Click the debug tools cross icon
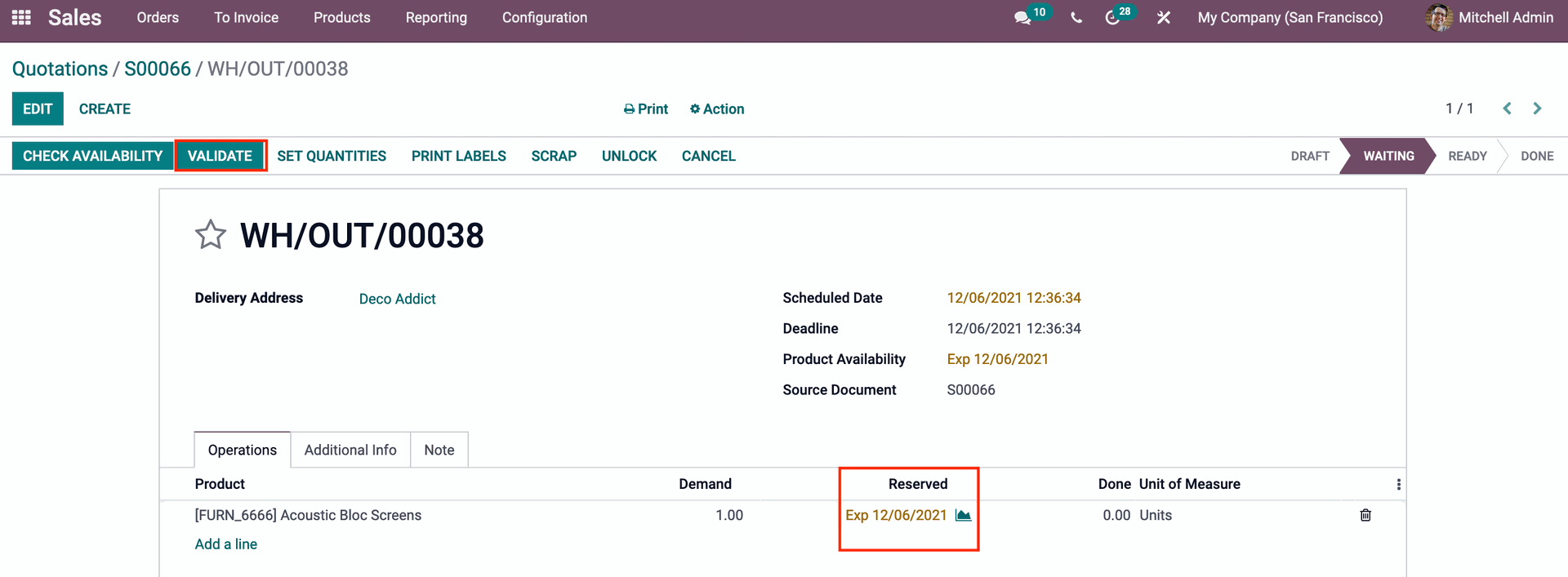The height and width of the screenshot is (577, 1568). (x=1164, y=18)
